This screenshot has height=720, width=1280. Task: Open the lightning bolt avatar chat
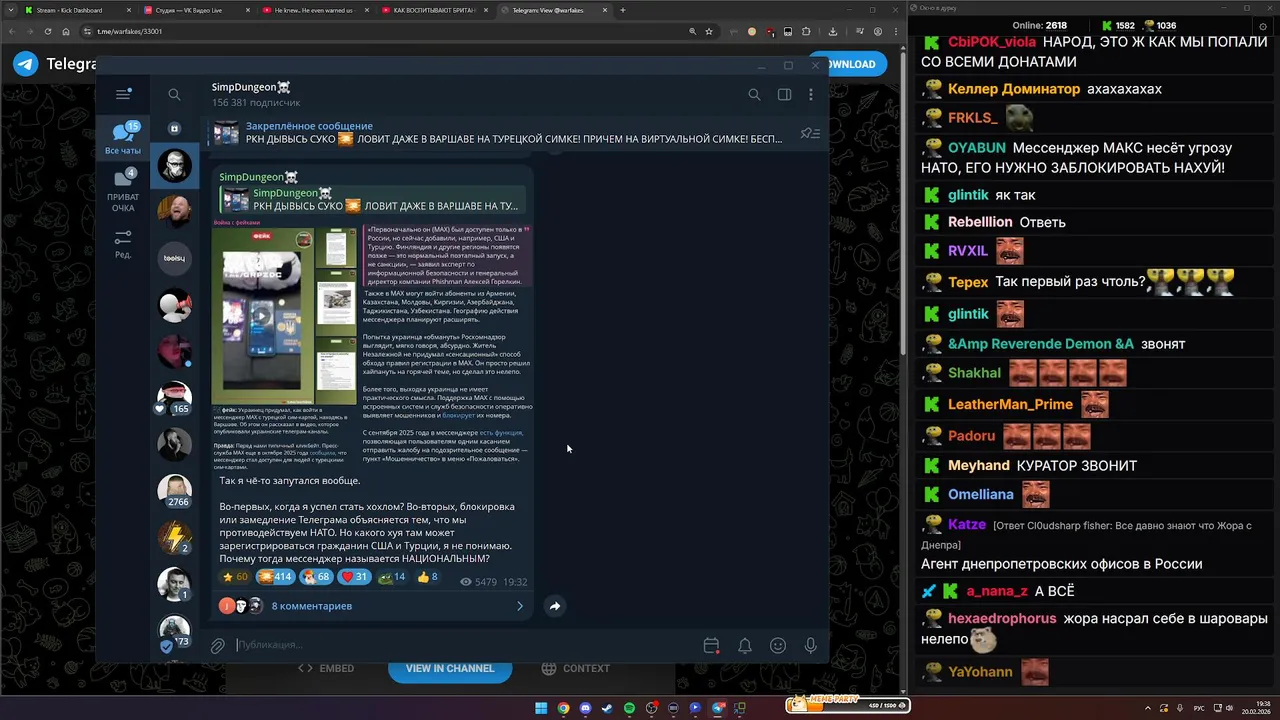click(x=175, y=537)
